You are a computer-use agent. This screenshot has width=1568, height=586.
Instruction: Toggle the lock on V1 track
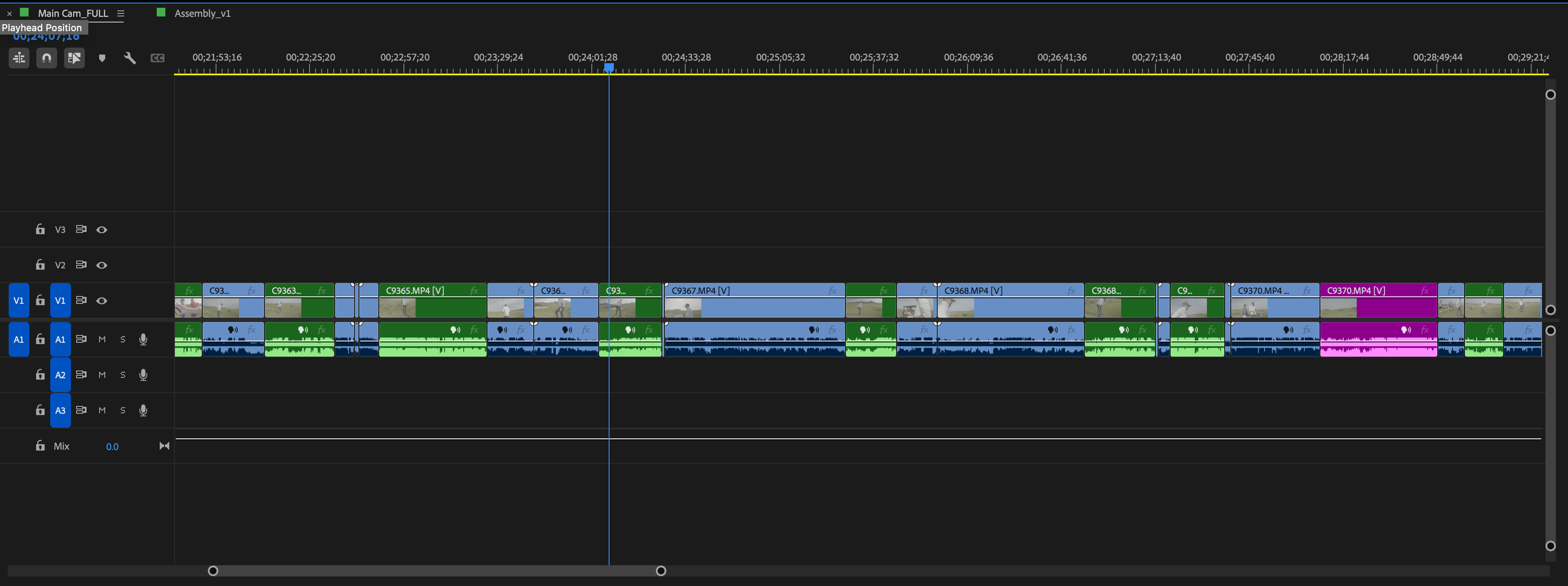[x=40, y=300]
